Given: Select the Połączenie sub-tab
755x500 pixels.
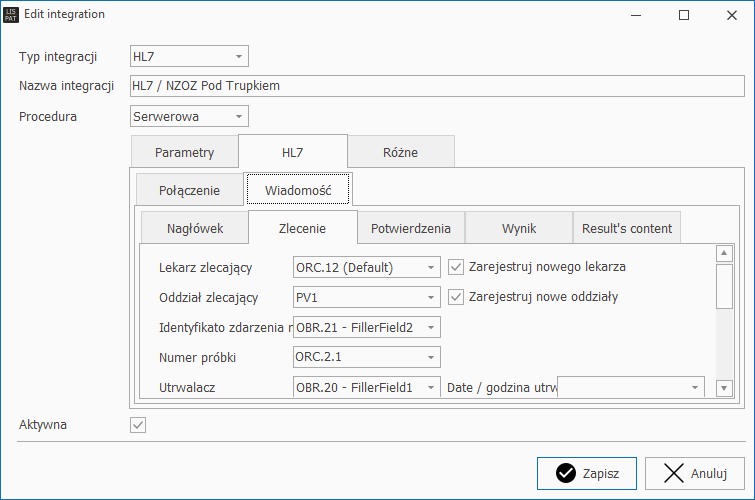Looking at the screenshot, I should click(x=189, y=190).
